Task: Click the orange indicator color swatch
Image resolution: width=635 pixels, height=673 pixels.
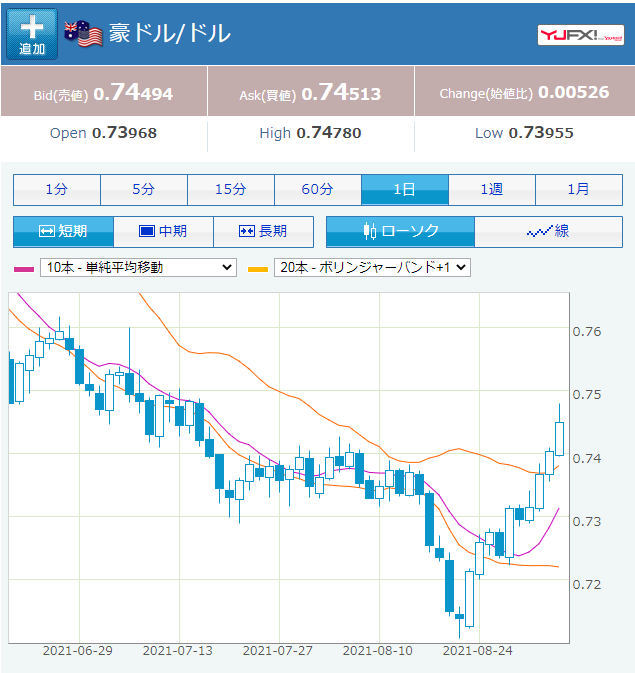Action: click(x=258, y=270)
